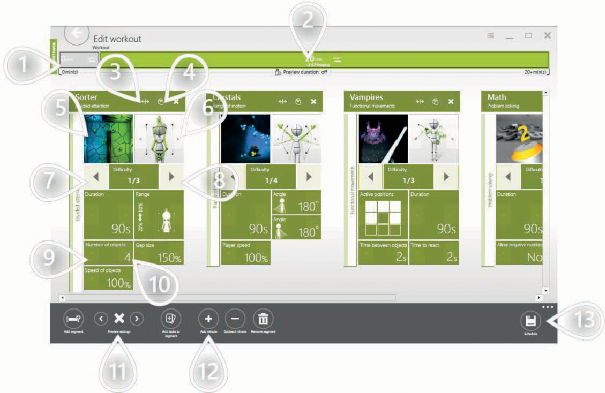
Task: Click Add tasks to segment icon
Action: [x=171, y=319]
